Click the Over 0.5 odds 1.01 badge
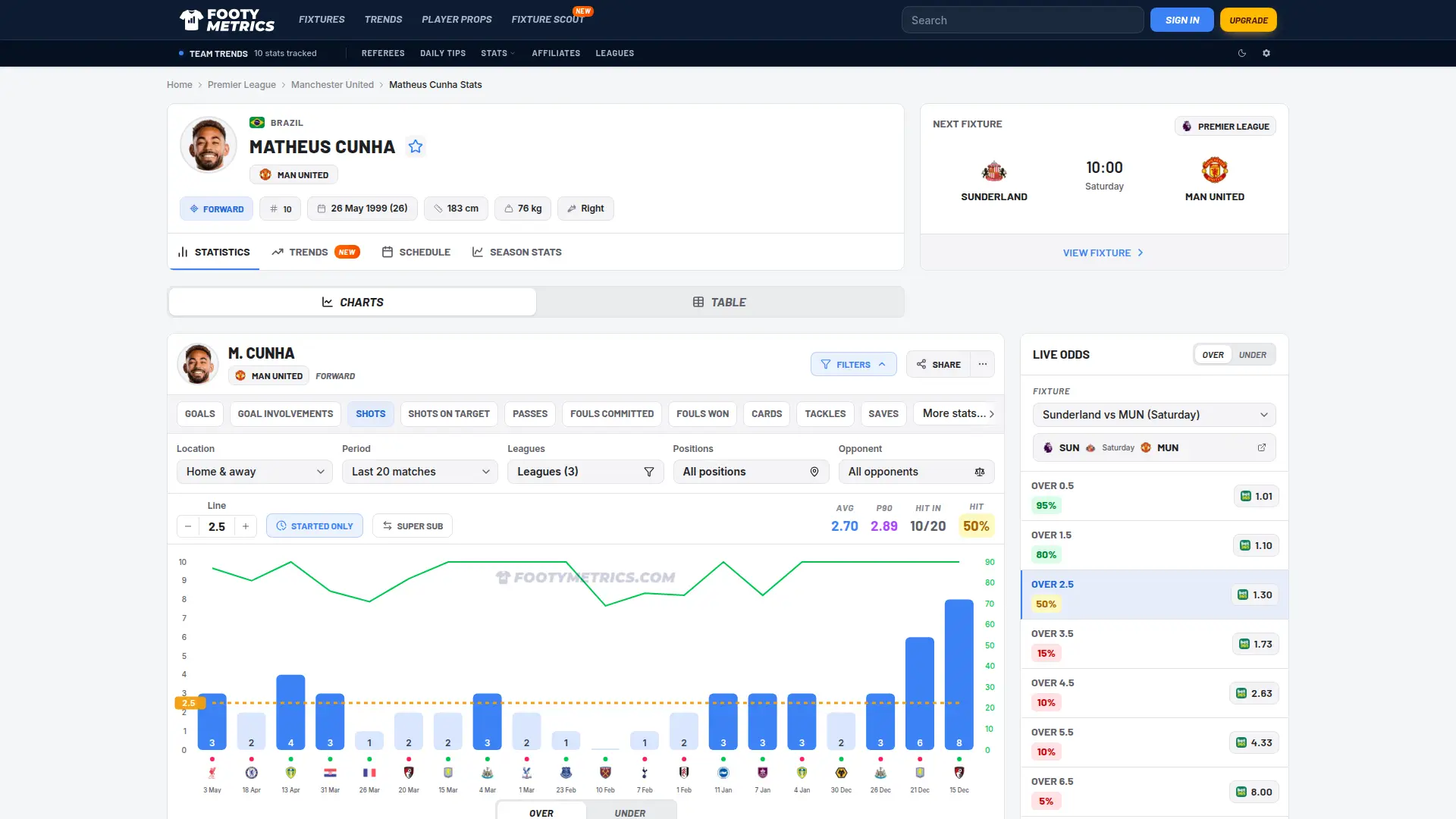1456x819 pixels. click(x=1257, y=496)
